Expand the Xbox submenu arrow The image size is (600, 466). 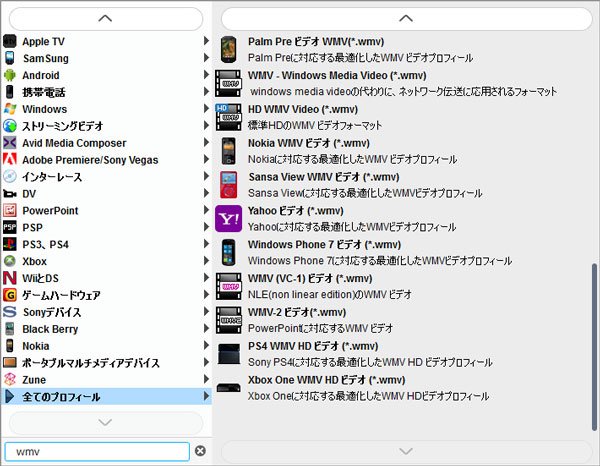[206, 261]
